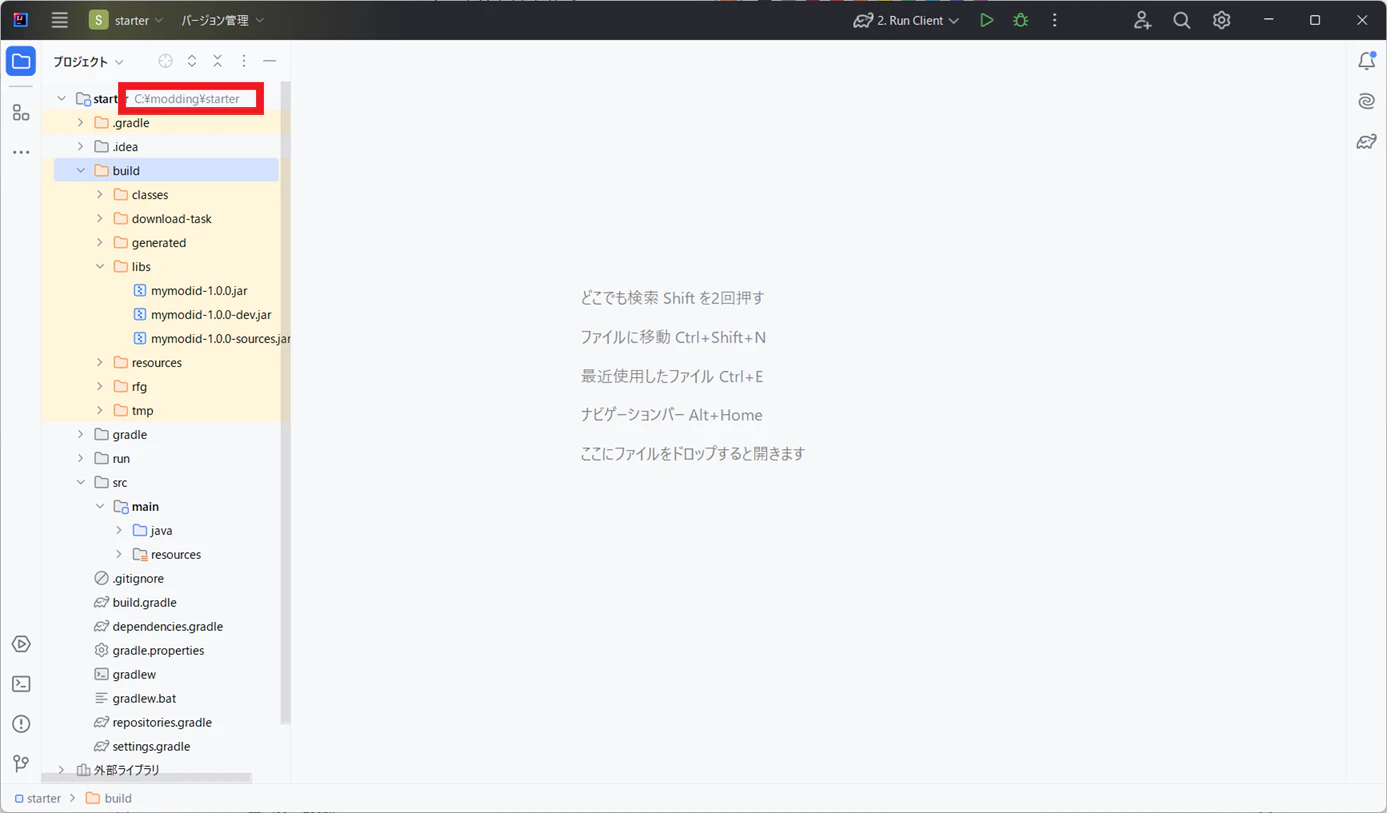The image size is (1387, 813).
Task: Select the settings.gradle file
Action: pos(151,747)
